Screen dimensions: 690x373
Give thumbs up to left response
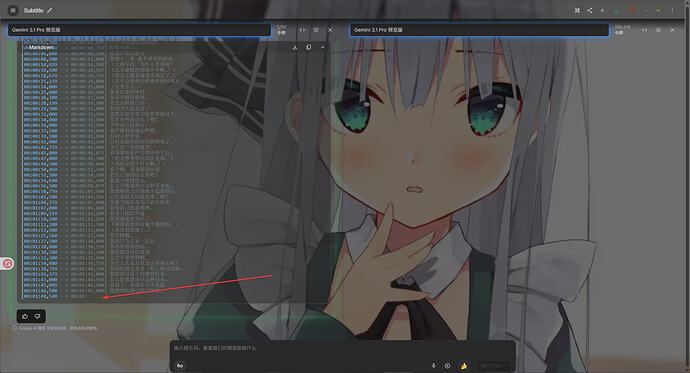coord(25,316)
